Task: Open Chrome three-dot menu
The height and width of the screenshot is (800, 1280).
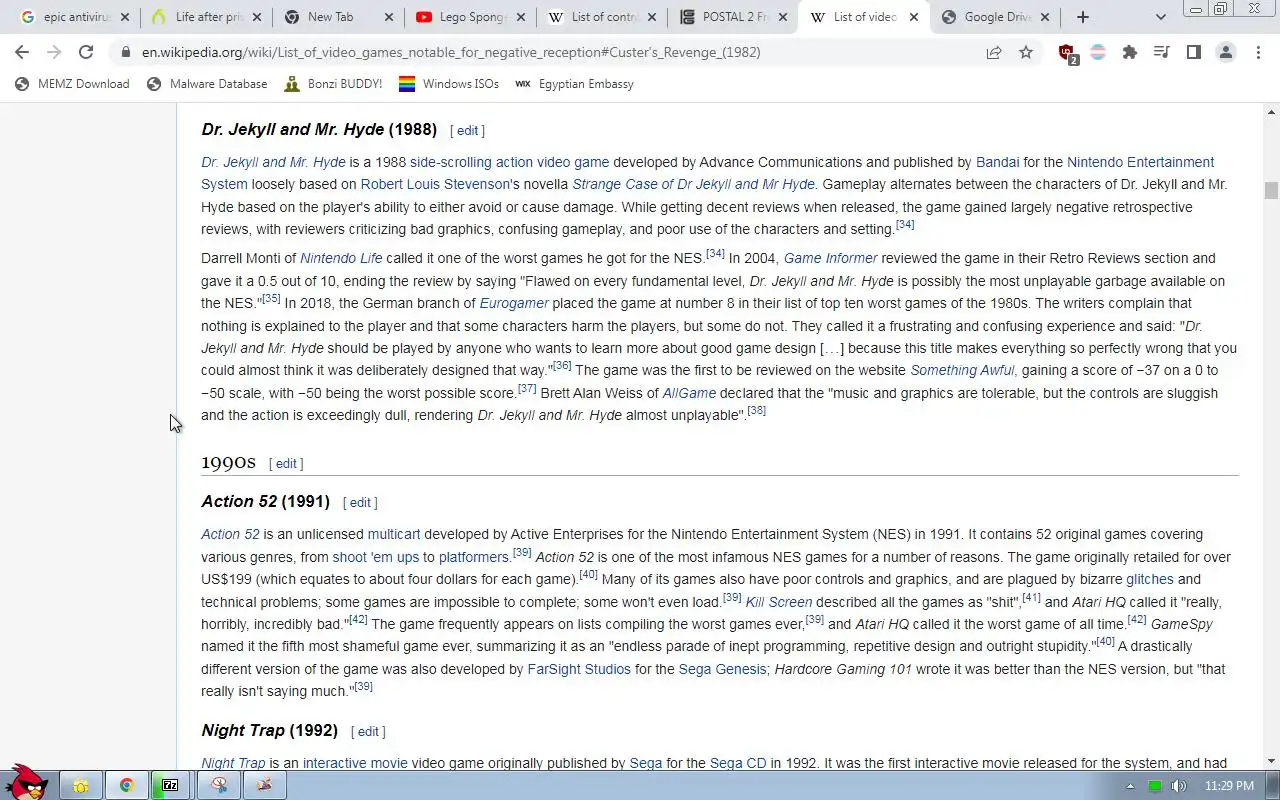Action: click(x=1258, y=52)
